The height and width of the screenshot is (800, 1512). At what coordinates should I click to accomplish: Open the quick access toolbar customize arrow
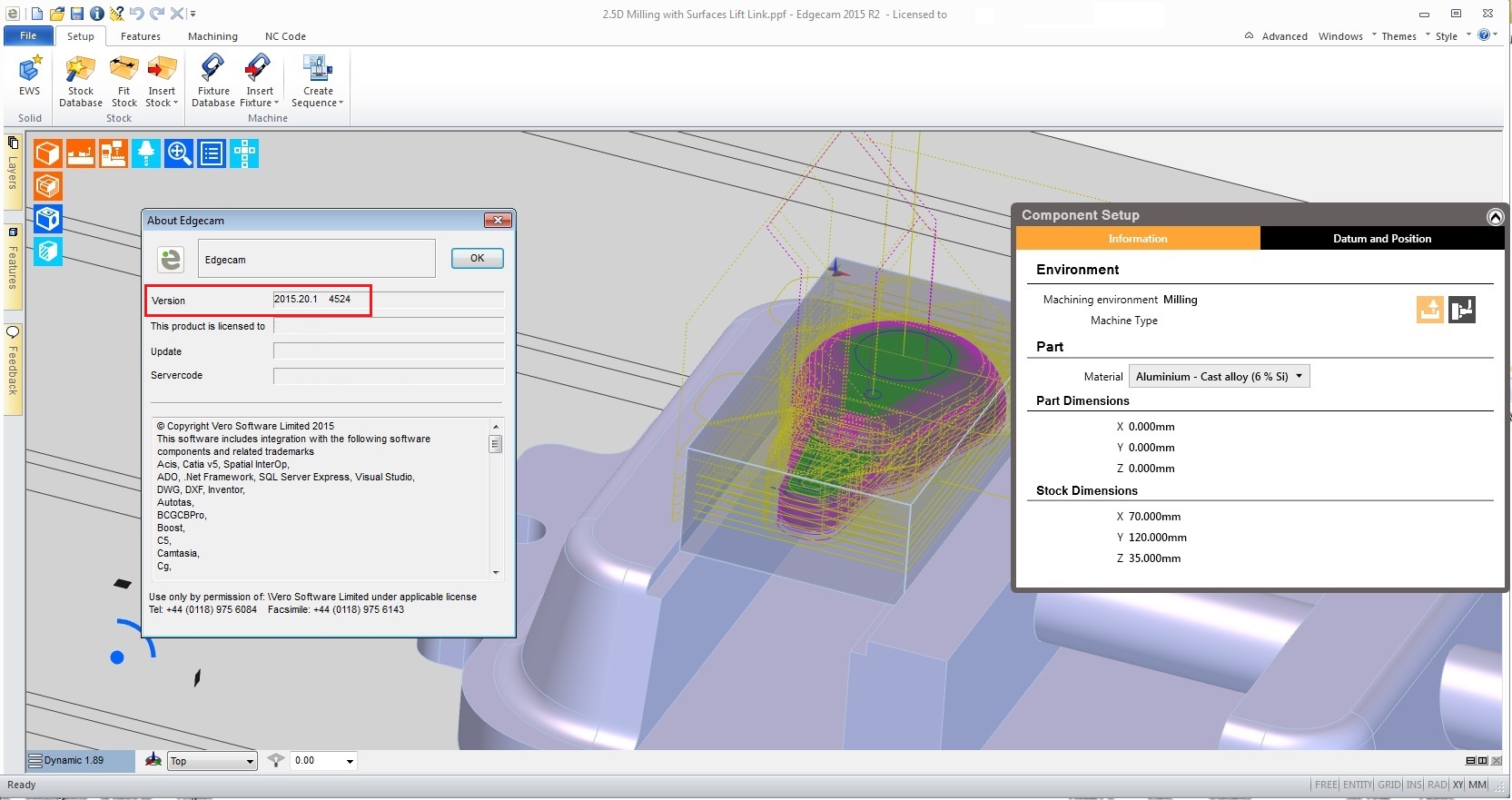[x=193, y=14]
